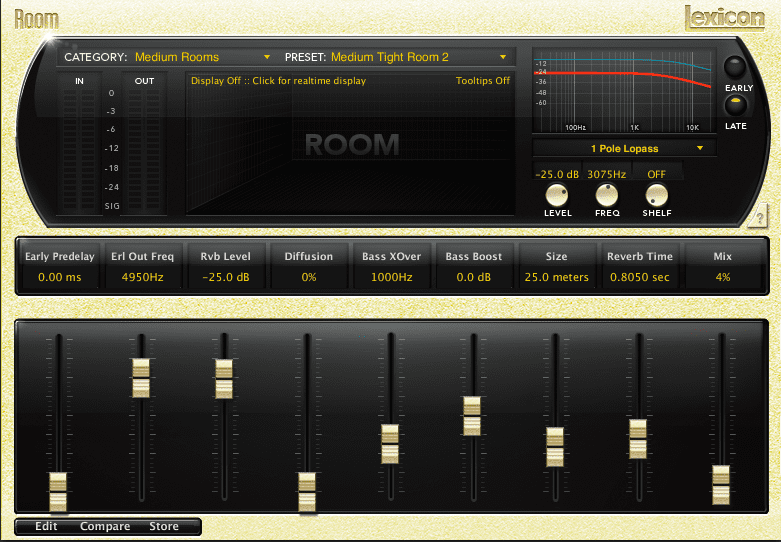This screenshot has height=542, width=781.
Task: Click the Reverb Time label
Action: (640, 256)
